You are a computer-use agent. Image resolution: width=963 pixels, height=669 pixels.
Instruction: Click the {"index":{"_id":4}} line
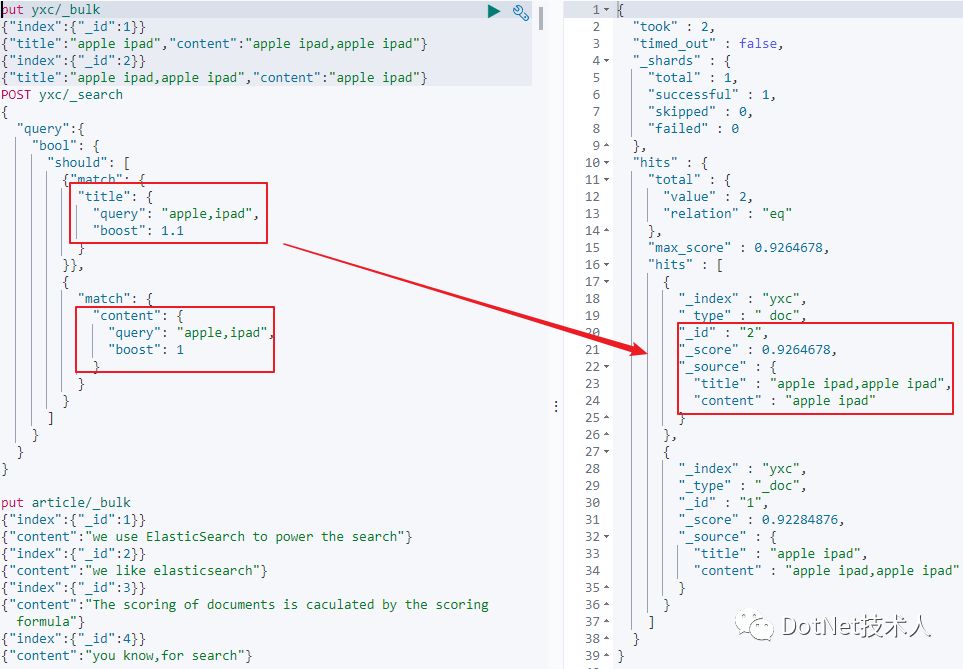tap(73, 639)
